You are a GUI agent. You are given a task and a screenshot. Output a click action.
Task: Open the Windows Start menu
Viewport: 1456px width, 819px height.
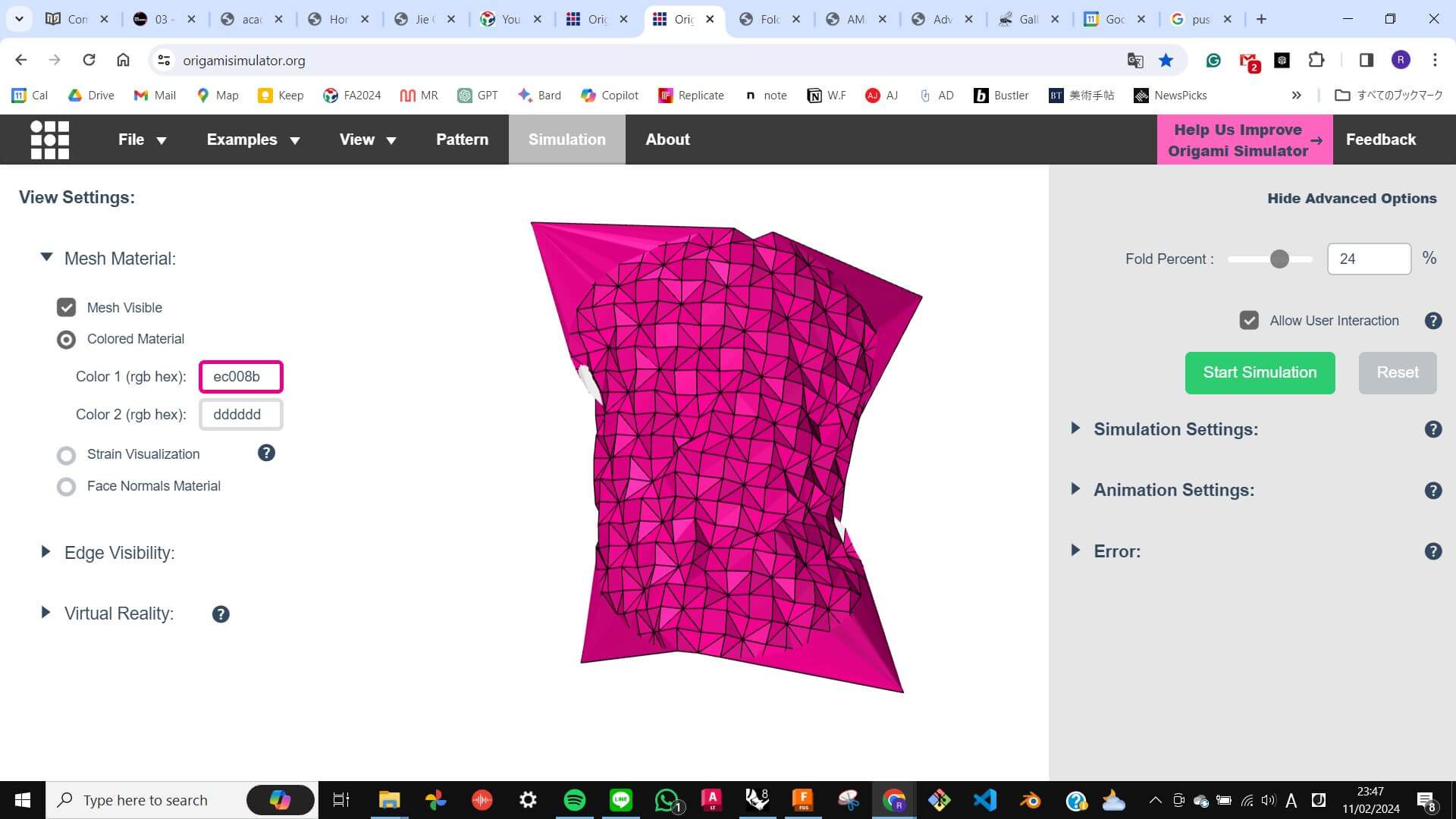click(x=23, y=800)
